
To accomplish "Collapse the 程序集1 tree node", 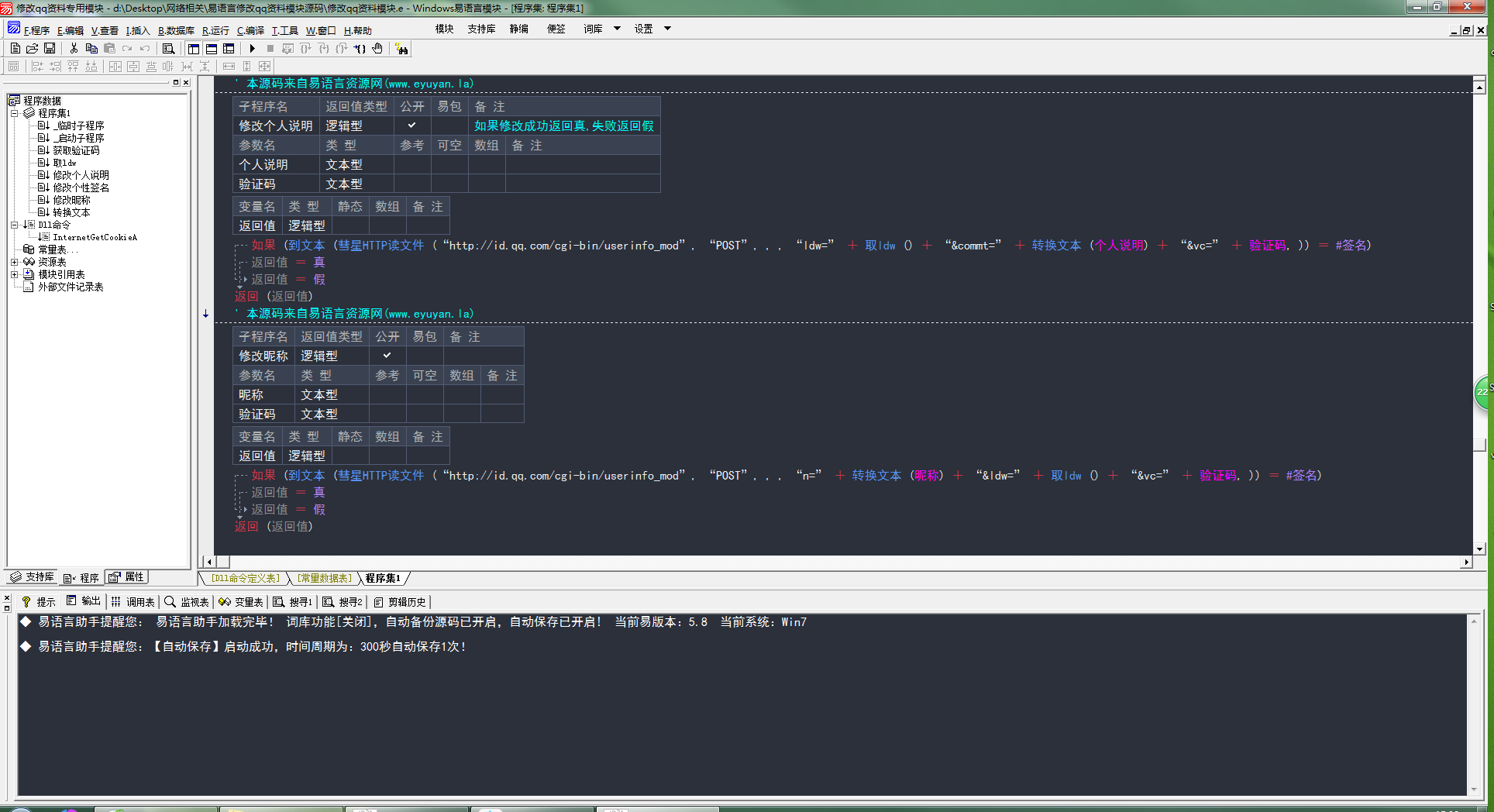I will (14, 113).
